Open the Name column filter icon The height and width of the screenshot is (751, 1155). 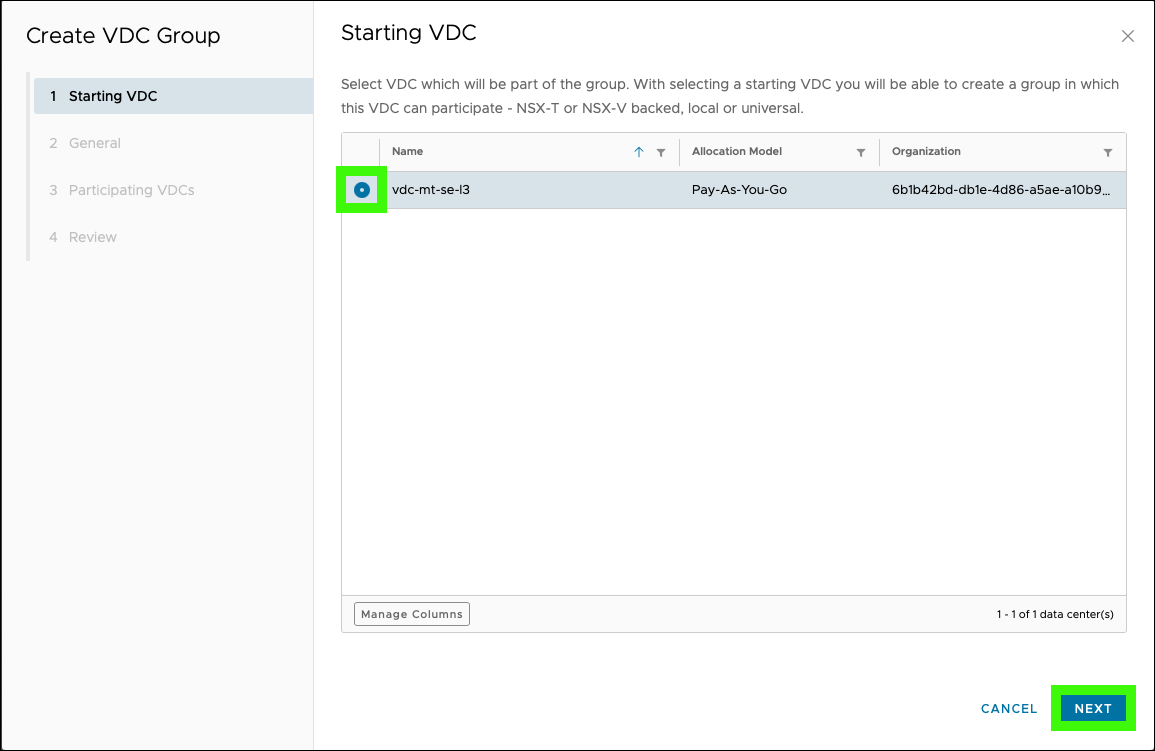point(661,152)
